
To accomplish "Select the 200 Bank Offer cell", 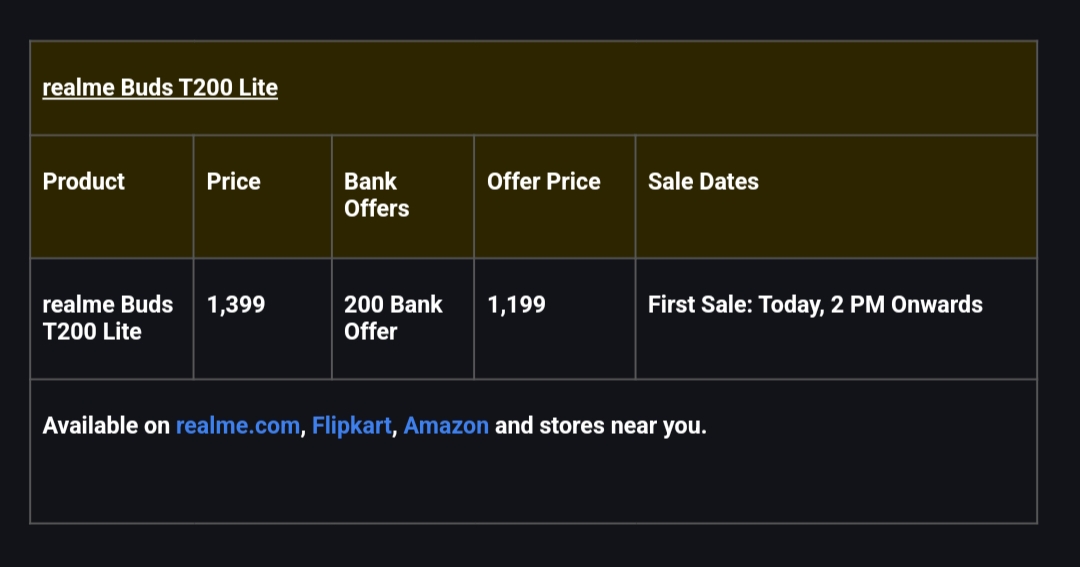I will (x=393, y=318).
